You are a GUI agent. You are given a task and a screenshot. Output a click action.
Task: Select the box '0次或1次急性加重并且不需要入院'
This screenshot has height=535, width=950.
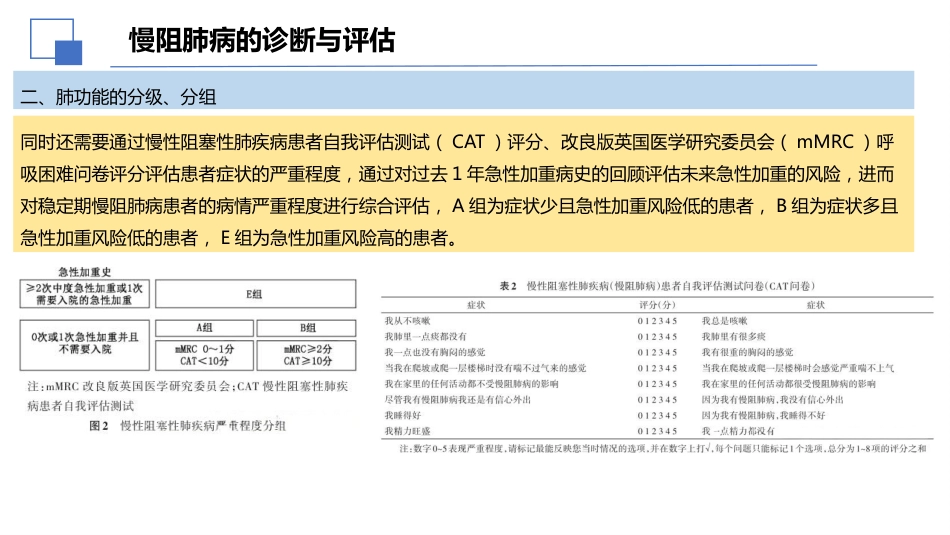84,345
